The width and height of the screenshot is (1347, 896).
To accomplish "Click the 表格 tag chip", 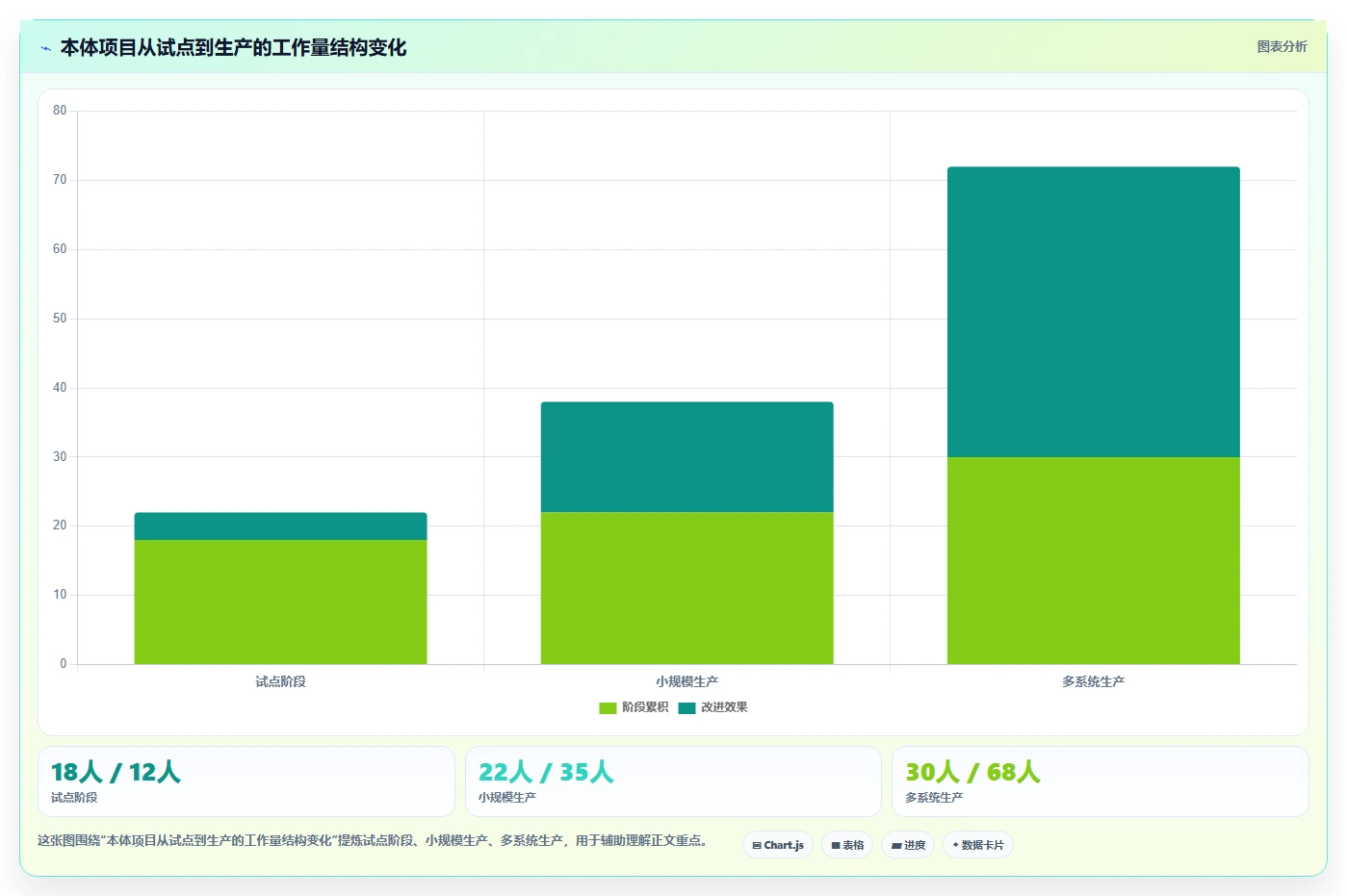I will [x=847, y=845].
